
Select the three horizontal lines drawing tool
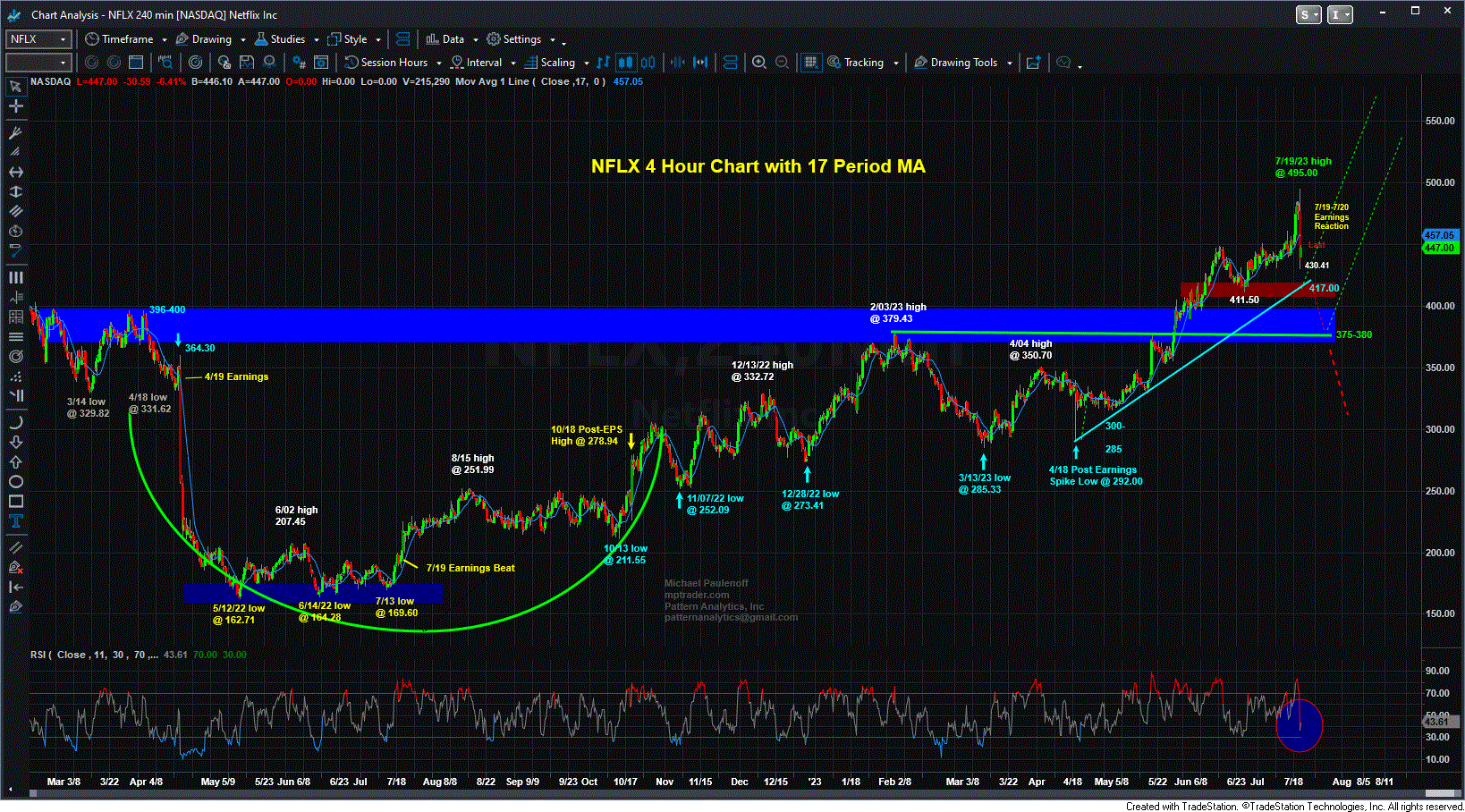click(x=15, y=336)
